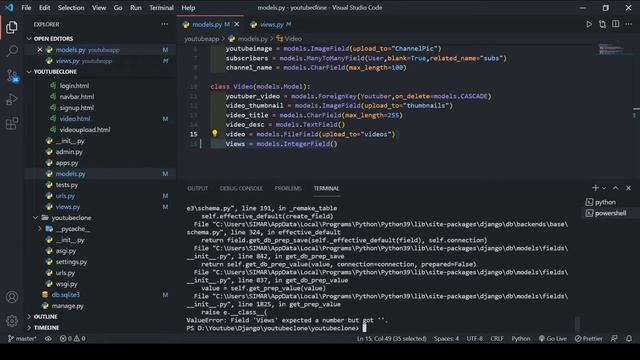
Task: Open the Accounts menu icon
Action: [12, 297]
